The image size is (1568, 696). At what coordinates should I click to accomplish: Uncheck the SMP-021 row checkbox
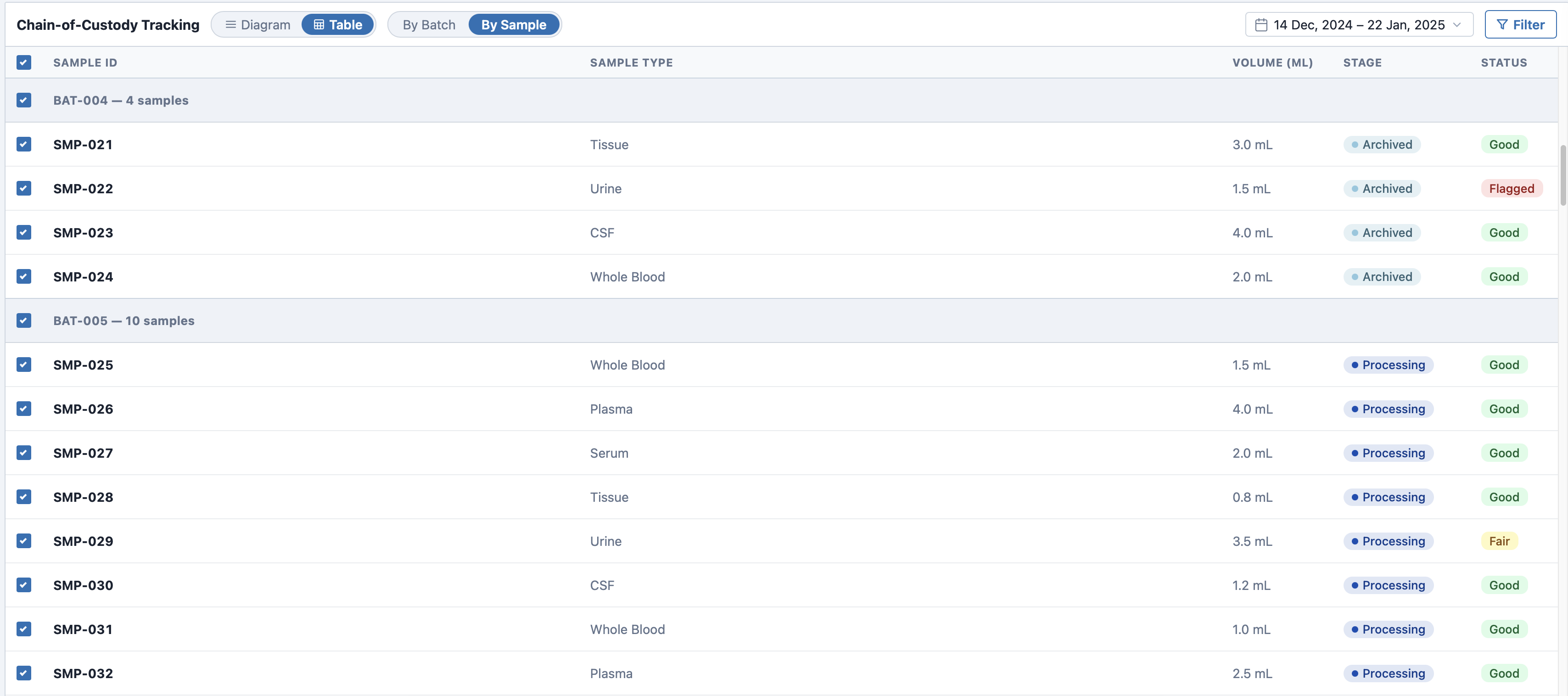tap(24, 144)
